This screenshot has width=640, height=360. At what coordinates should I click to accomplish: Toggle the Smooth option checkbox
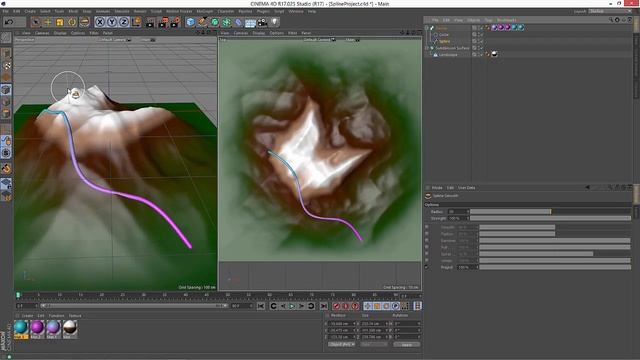pos(427,227)
